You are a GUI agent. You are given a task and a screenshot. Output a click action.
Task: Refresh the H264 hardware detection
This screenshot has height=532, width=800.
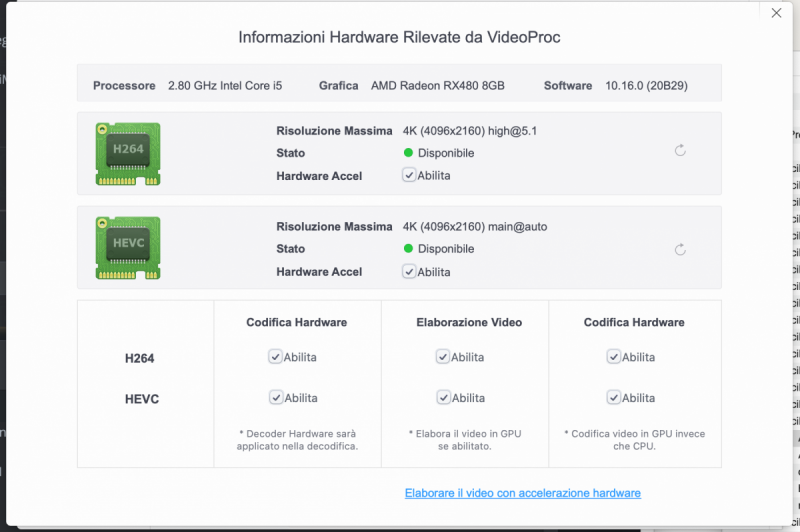click(x=680, y=150)
